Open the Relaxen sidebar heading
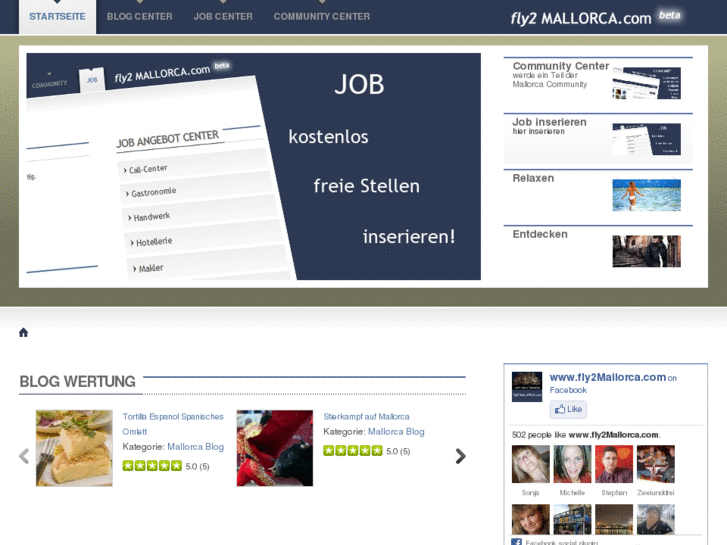The image size is (727, 545). pyautogui.click(x=533, y=178)
